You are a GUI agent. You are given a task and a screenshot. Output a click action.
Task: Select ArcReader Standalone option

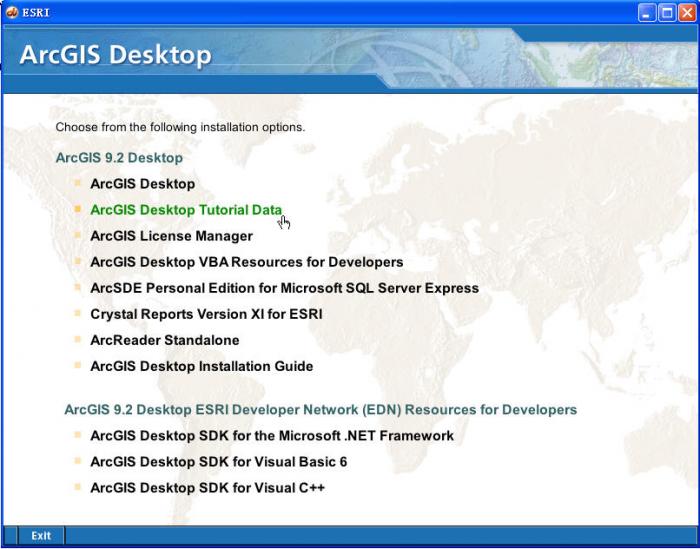coord(164,340)
